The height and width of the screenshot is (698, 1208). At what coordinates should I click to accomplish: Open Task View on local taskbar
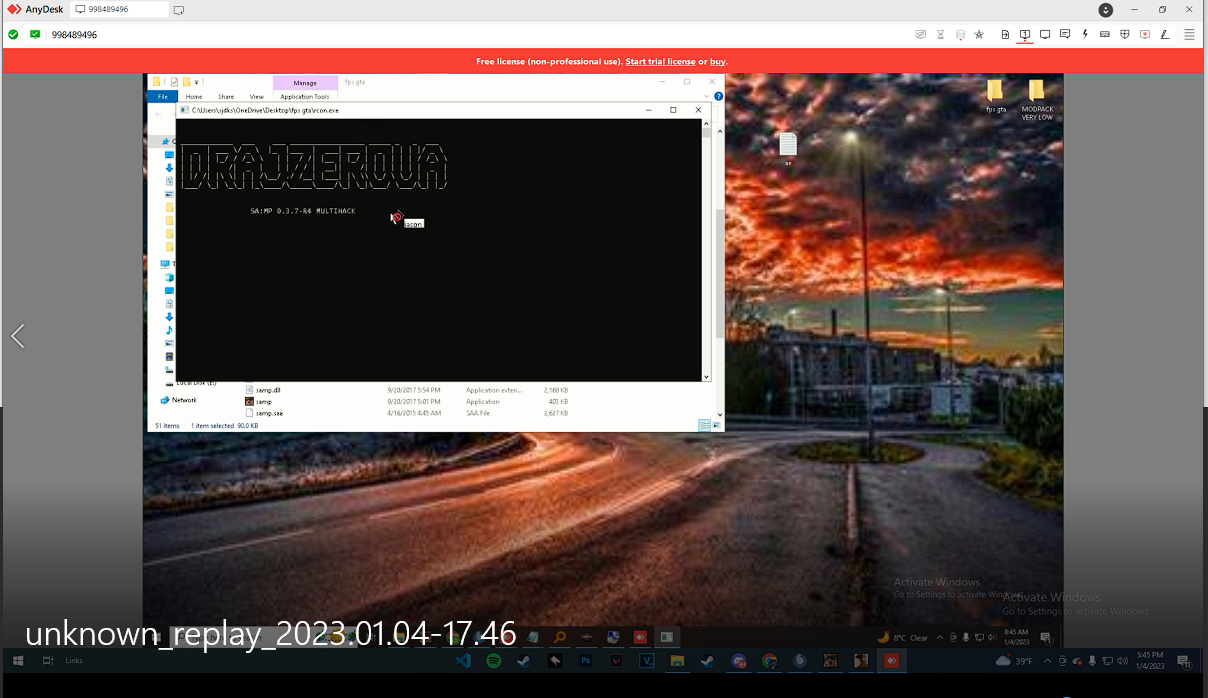tap(48, 661)
